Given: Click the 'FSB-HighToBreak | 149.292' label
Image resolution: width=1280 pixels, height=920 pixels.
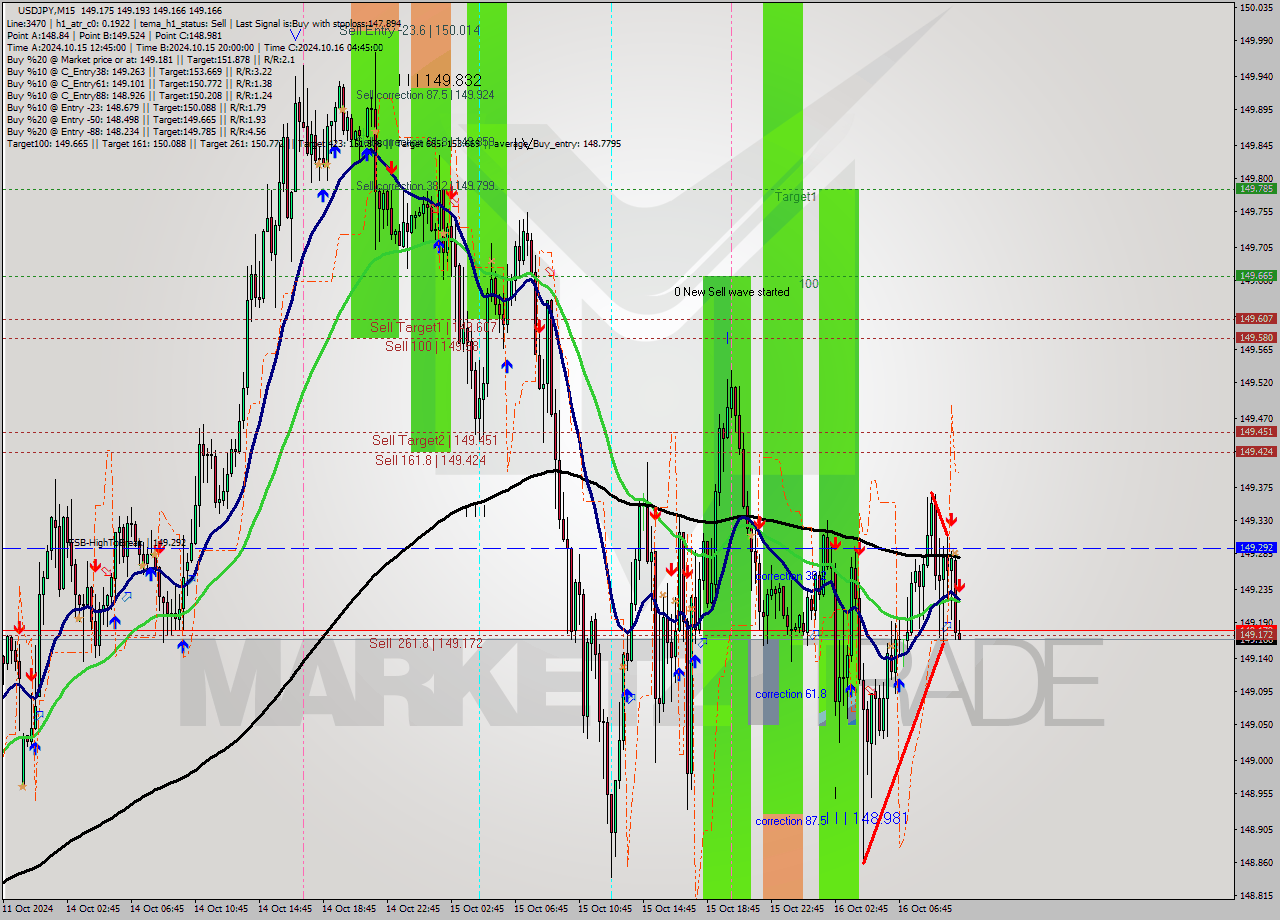Looking at the screenshot, I should tap(127, 543).
